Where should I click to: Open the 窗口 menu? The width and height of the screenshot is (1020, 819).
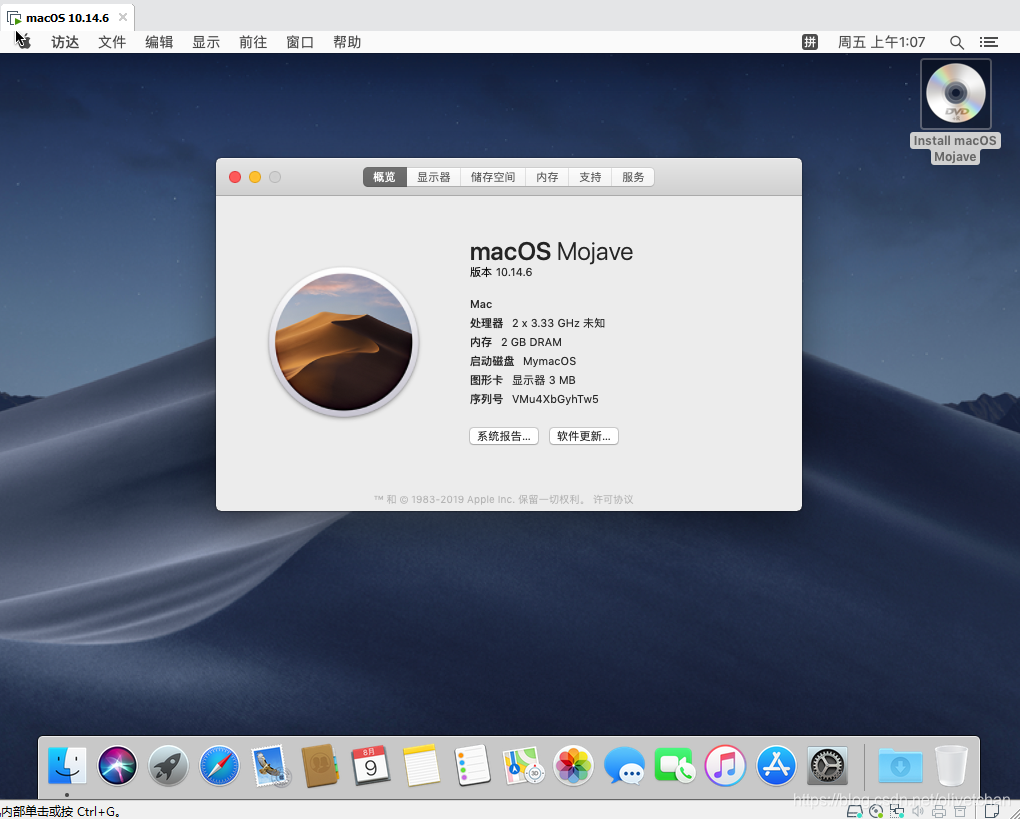[x=300, y=42]
